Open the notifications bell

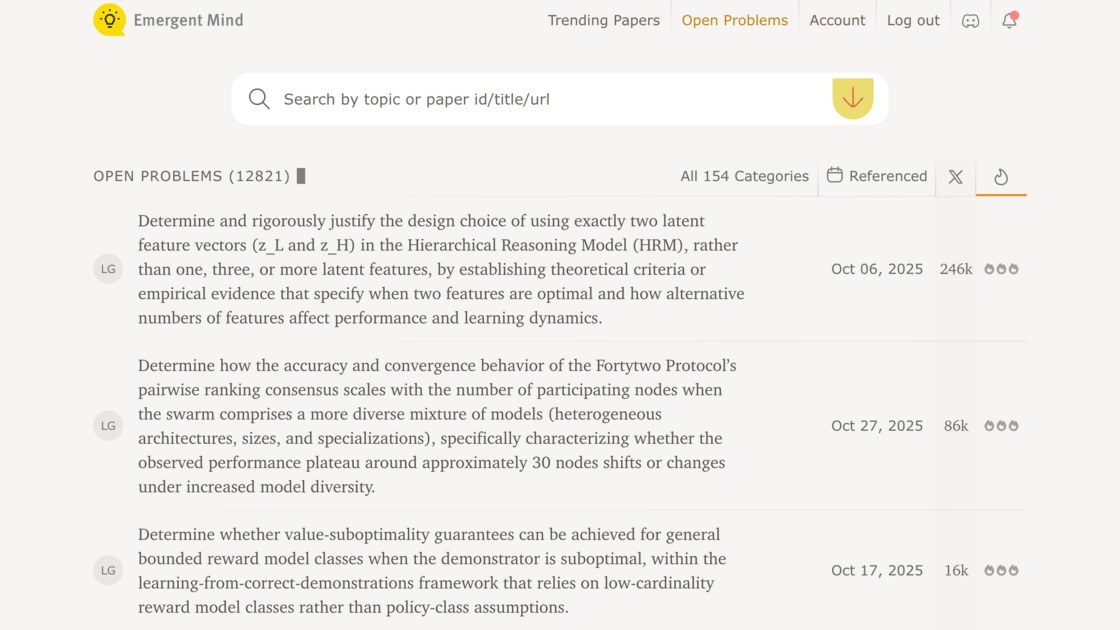coord(1009,20)
